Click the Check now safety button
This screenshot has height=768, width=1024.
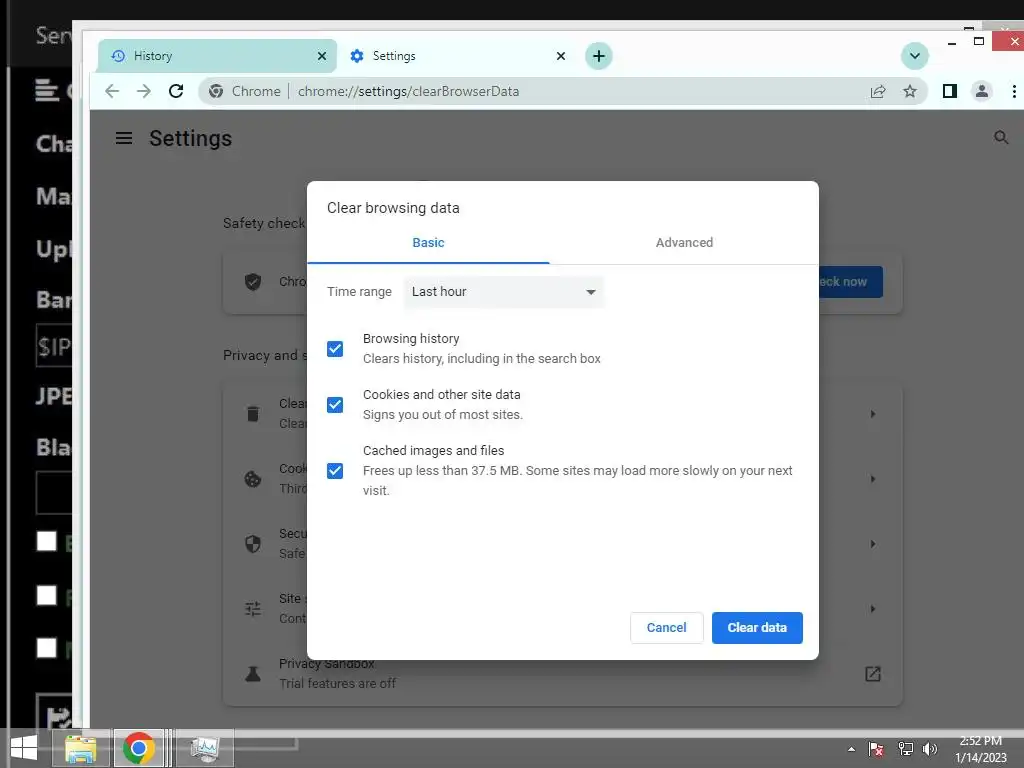pyautogui.click(x=850, y=282)
